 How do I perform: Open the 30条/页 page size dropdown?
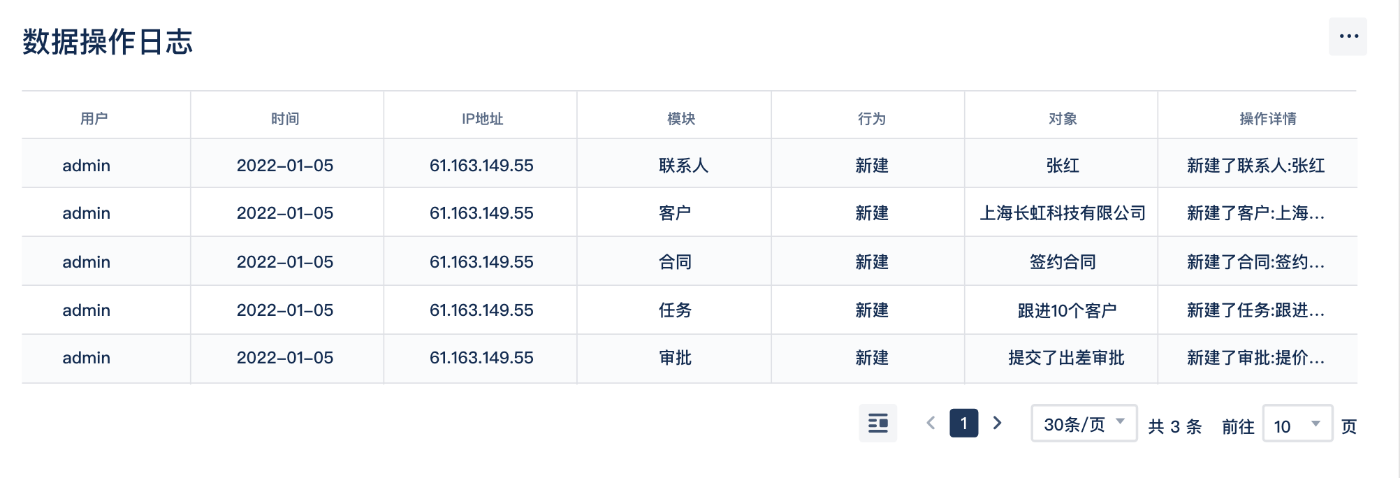tap(1084, 424)
